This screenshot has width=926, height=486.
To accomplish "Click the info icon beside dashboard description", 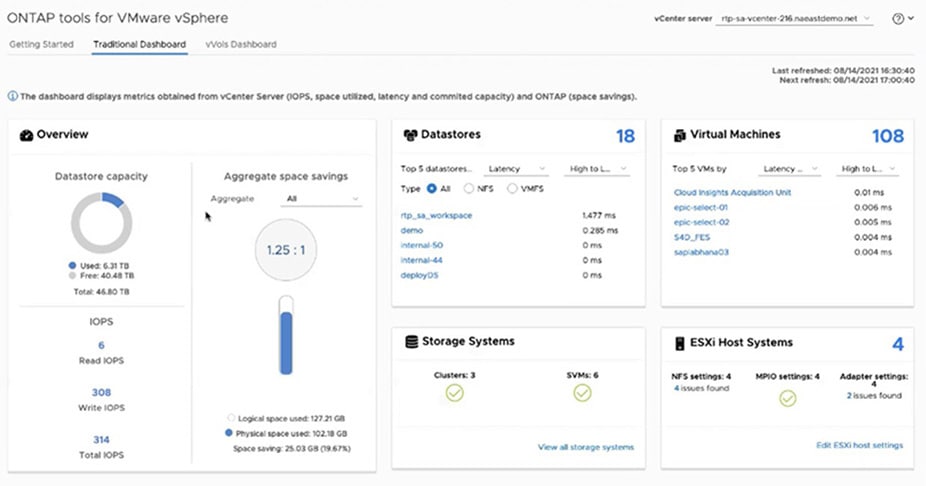I will 12,96.
